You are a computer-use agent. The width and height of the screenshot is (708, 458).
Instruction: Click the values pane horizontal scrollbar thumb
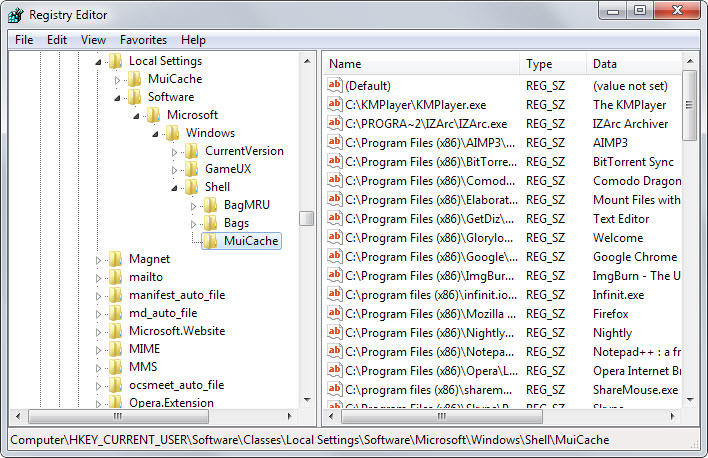tap(442, 416)
